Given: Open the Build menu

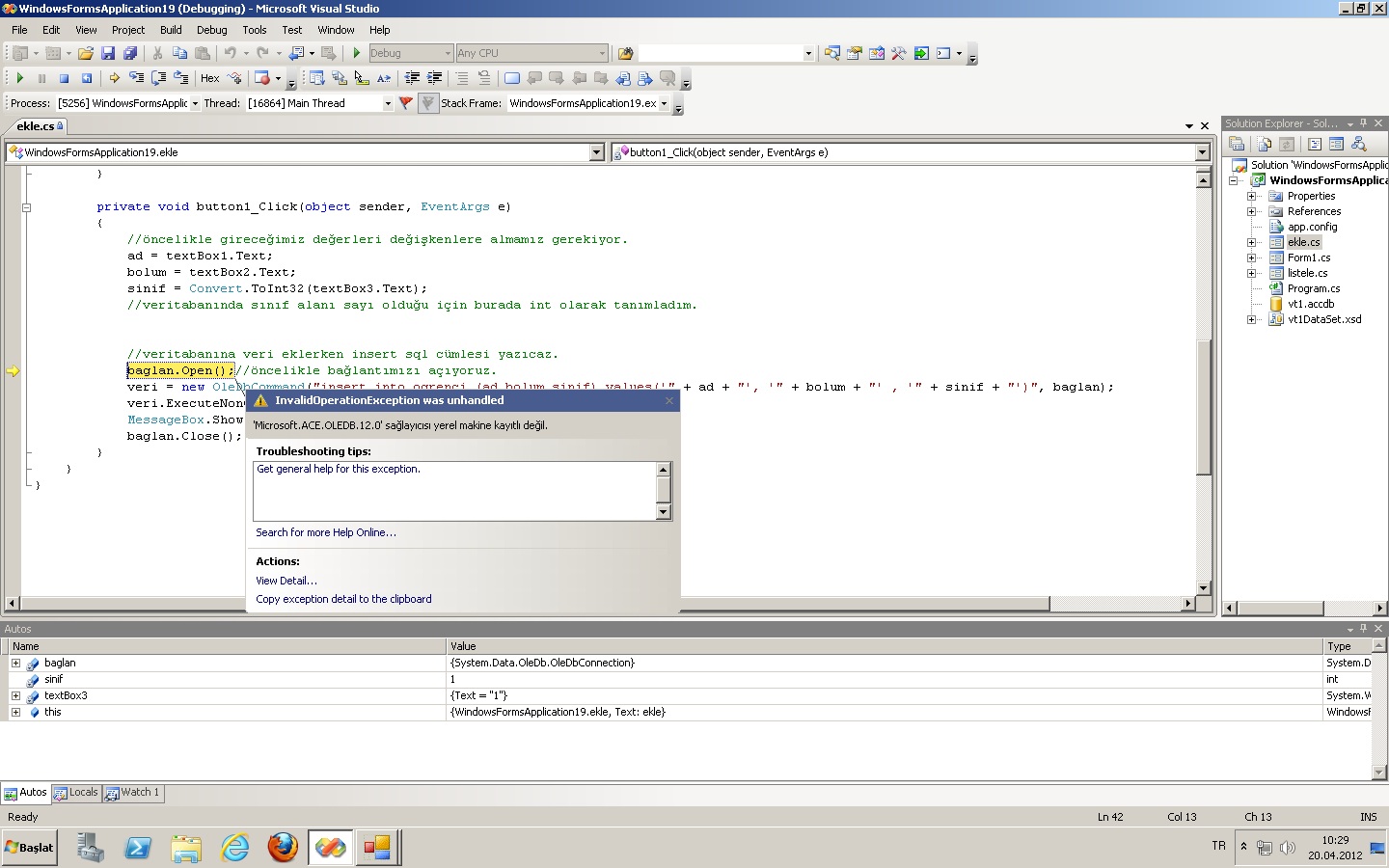Looking at the screenshot, I should click(171, 30).
